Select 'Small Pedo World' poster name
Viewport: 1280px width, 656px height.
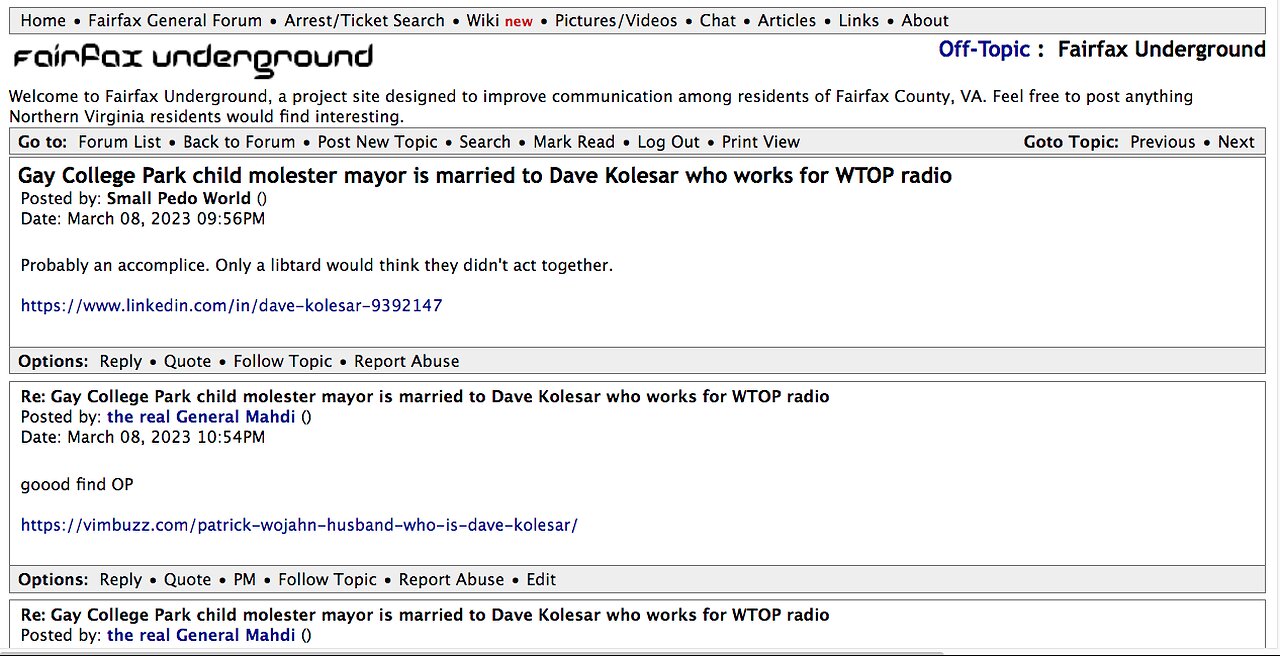click(x=179, y=198)
